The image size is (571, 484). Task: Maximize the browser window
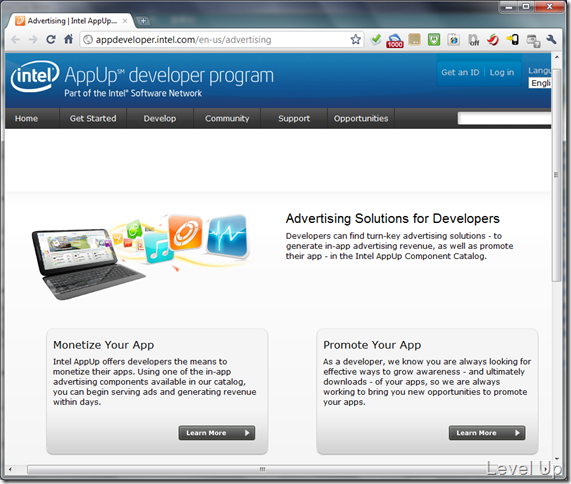click(526, 7)
